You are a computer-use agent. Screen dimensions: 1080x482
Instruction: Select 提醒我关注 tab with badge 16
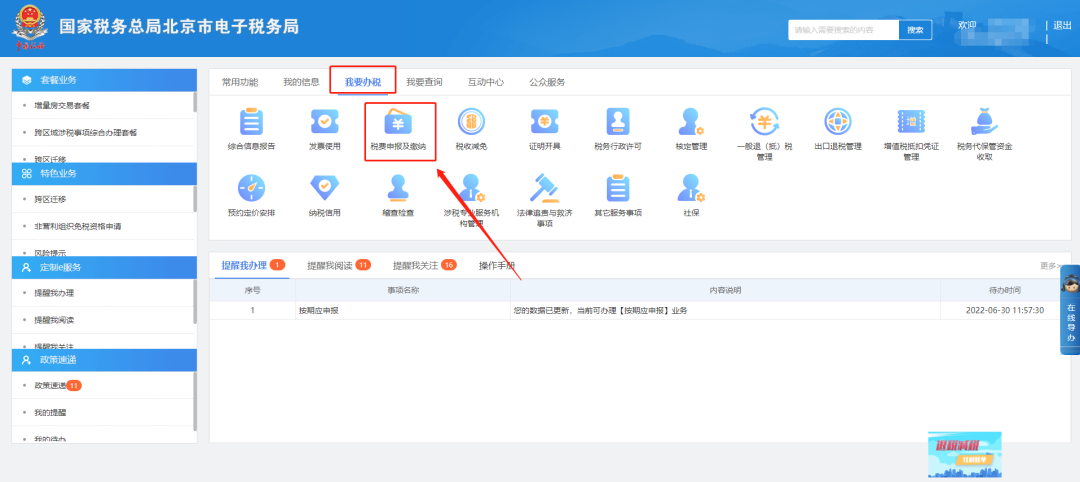coord(424,265)
